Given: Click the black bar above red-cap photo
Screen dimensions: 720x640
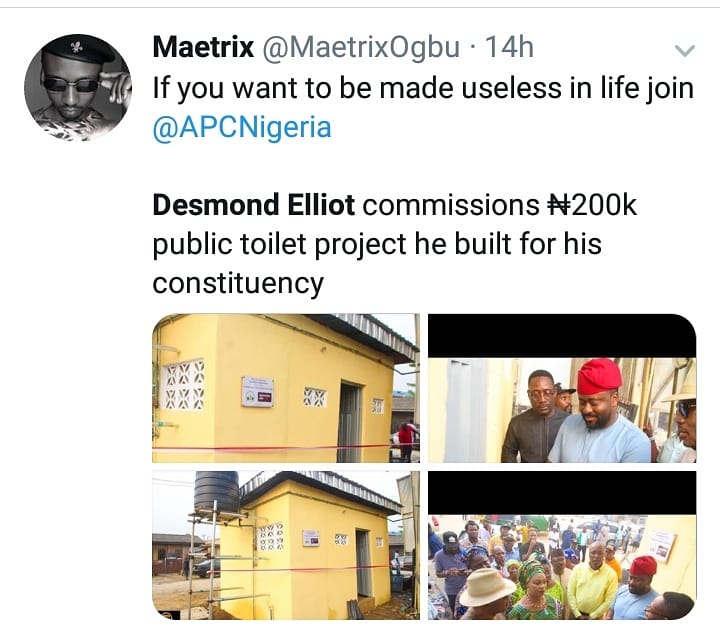Looking at the screenshot, I should 562,336.
